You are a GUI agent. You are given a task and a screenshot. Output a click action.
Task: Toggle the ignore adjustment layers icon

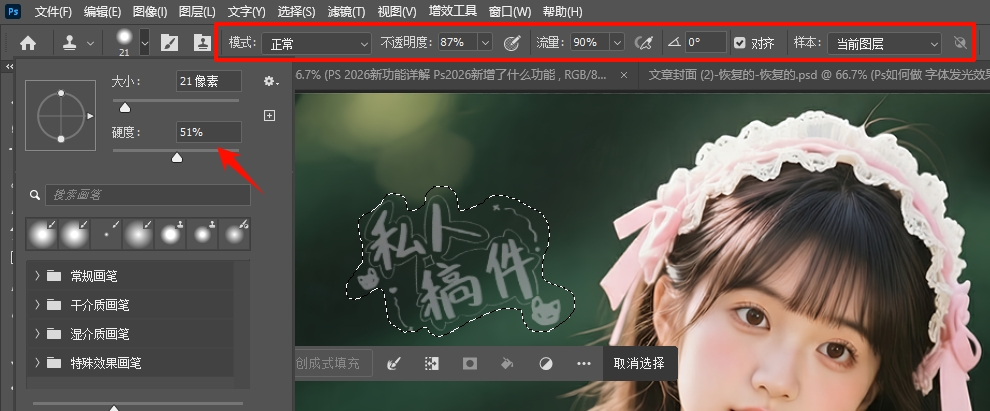coord(960,43)
